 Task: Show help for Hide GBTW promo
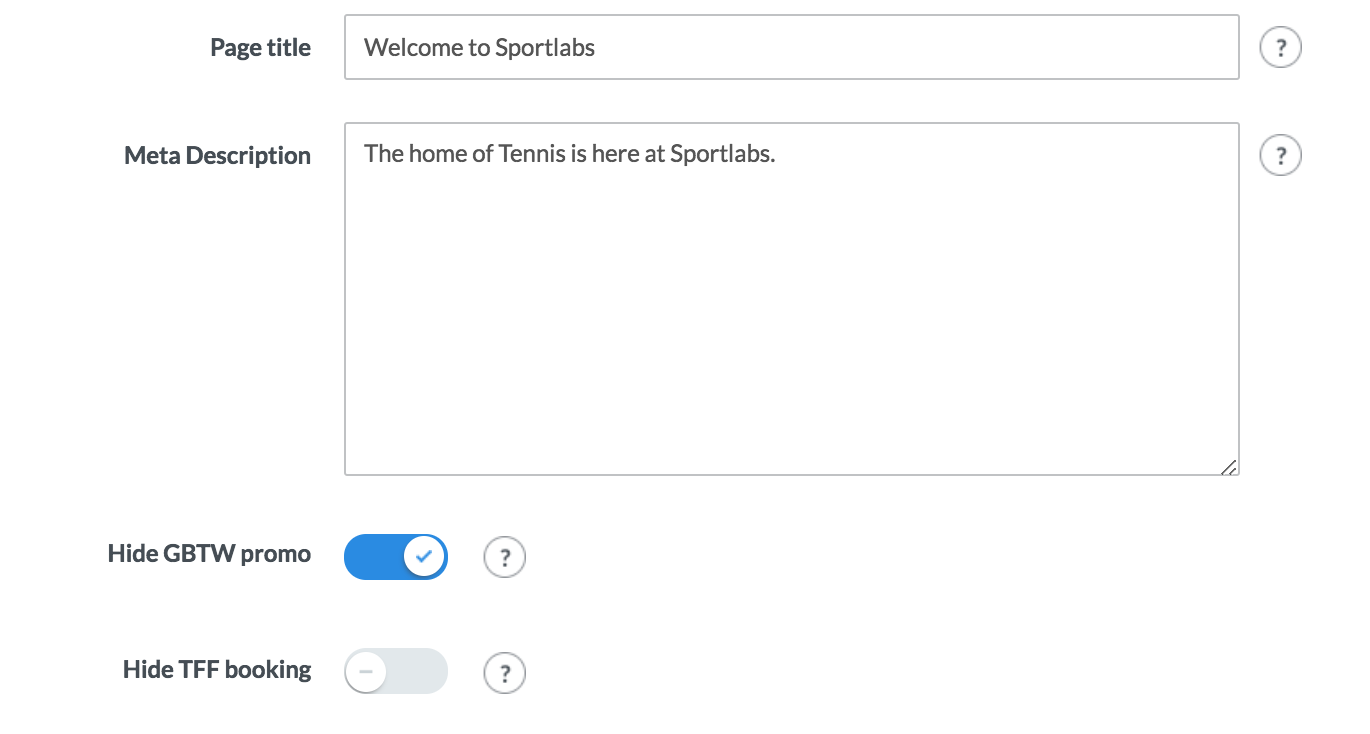[505, 557]
